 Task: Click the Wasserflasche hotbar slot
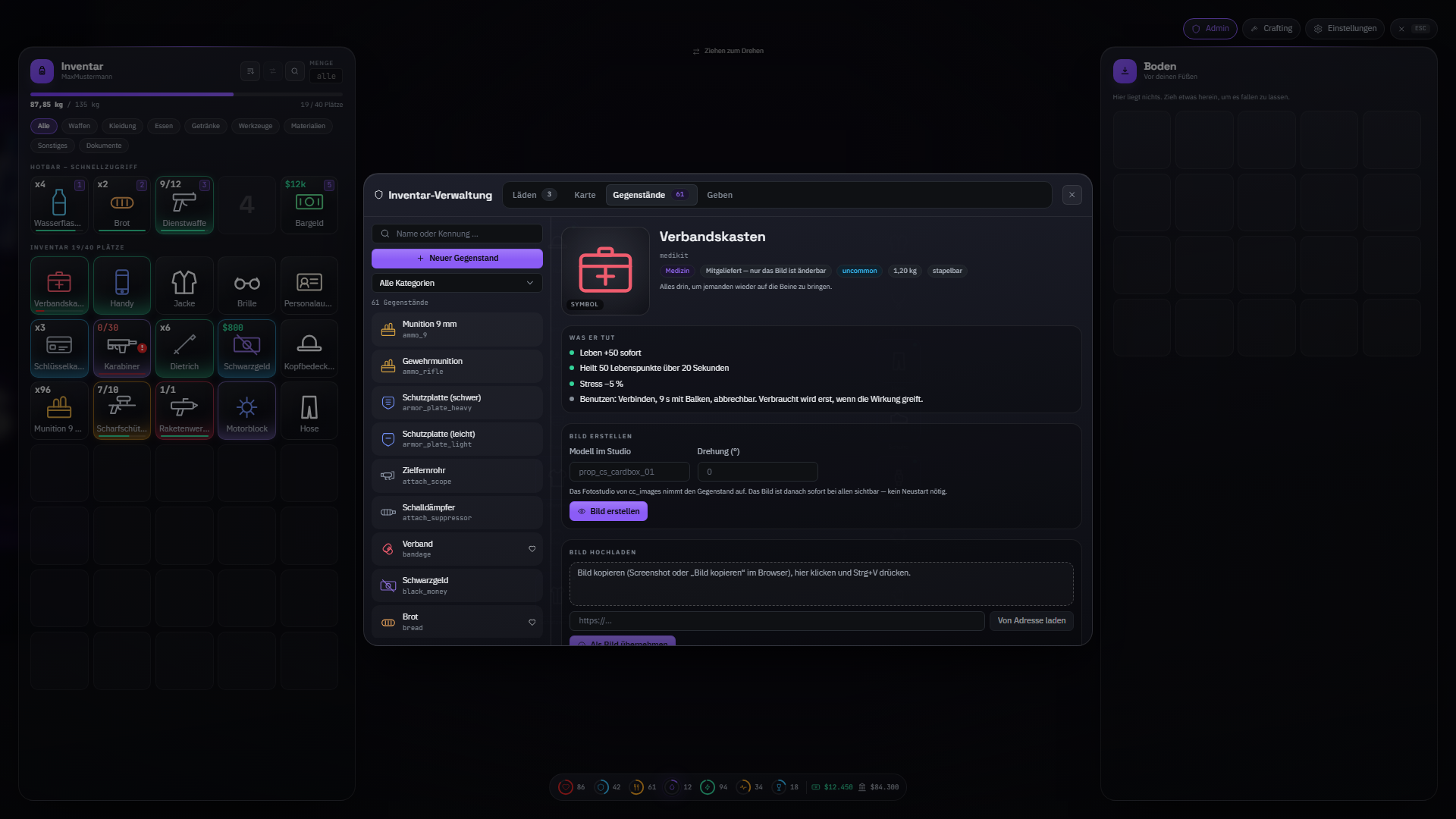click(59, 205)
